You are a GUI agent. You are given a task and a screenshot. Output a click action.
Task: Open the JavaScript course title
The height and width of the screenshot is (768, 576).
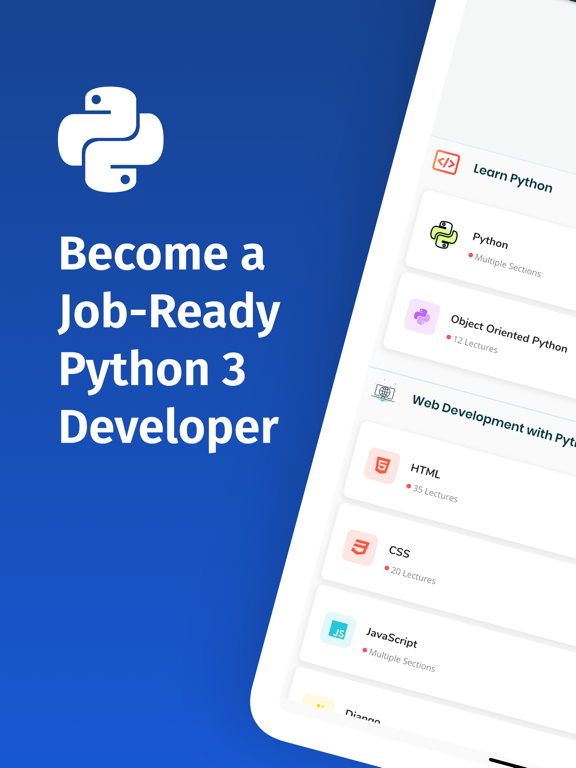(x=391, y=637)
